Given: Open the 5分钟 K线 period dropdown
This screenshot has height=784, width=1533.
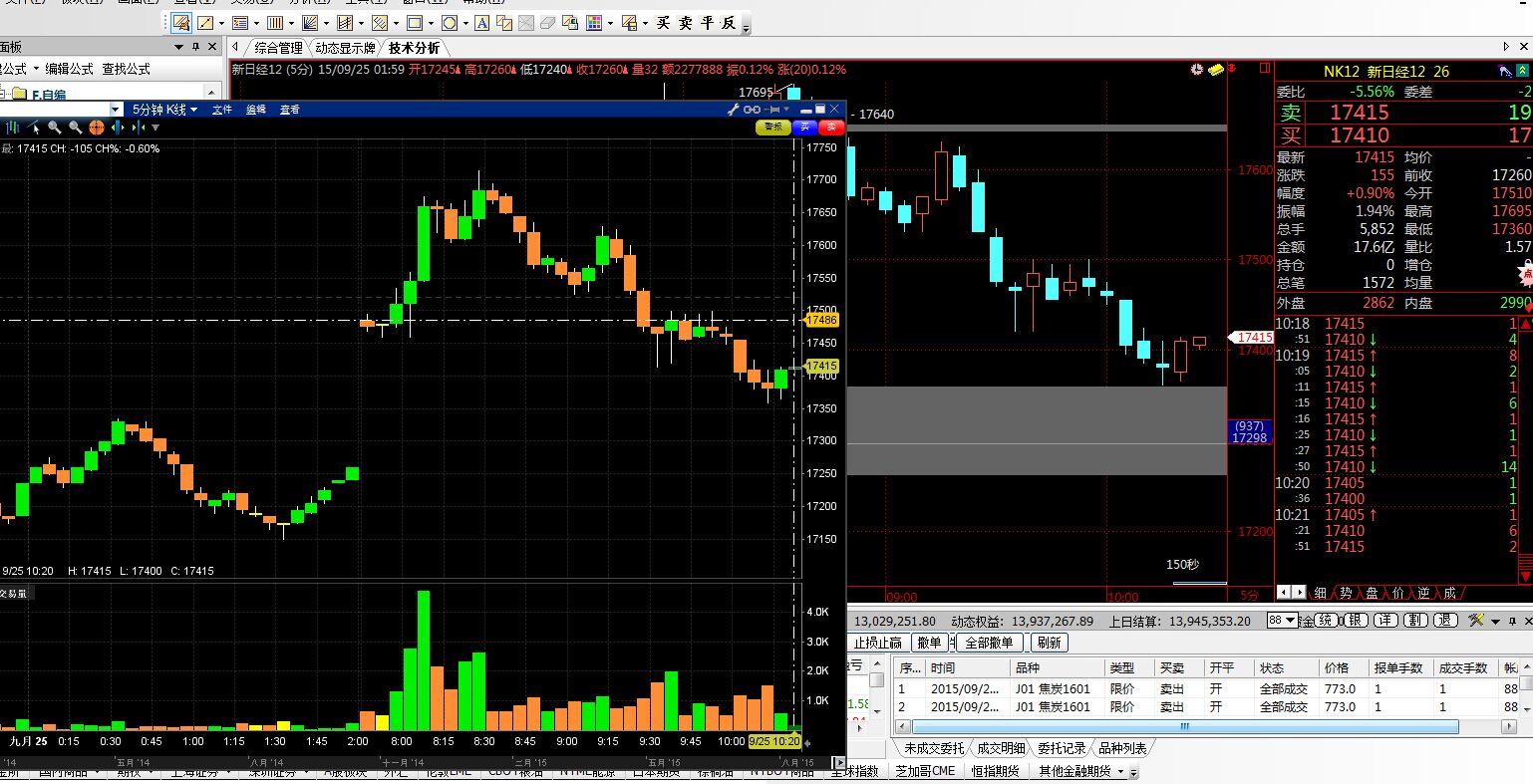Looking at the screenshot, I should click(164, 110).
